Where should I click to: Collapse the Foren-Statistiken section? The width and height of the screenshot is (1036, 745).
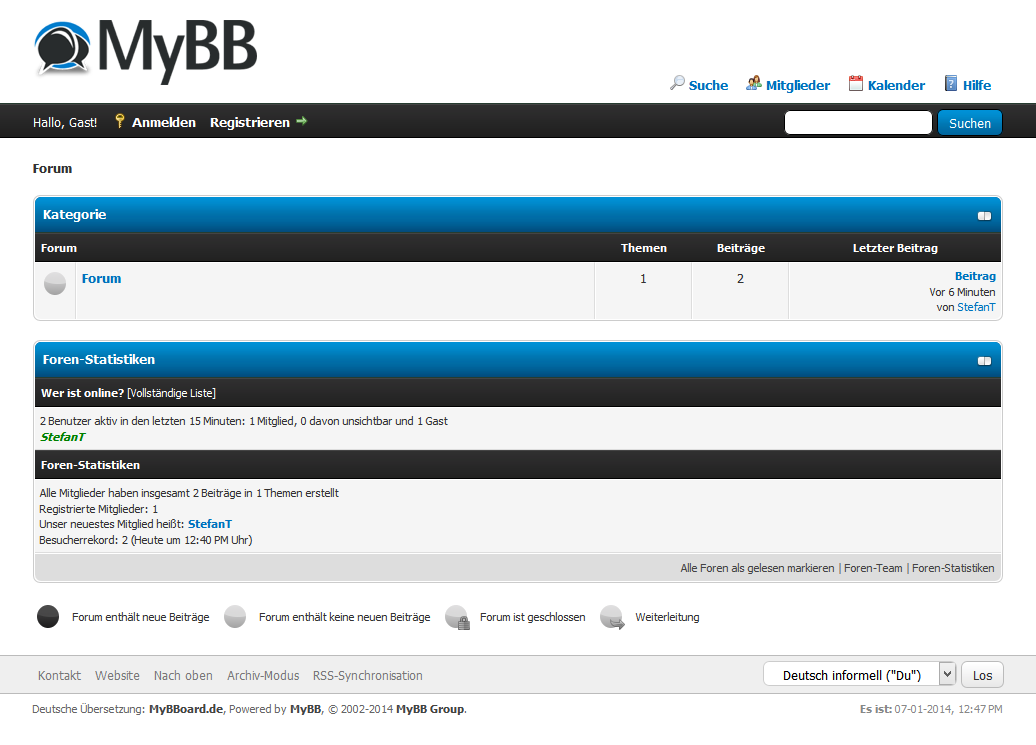(x=984, y=361)
